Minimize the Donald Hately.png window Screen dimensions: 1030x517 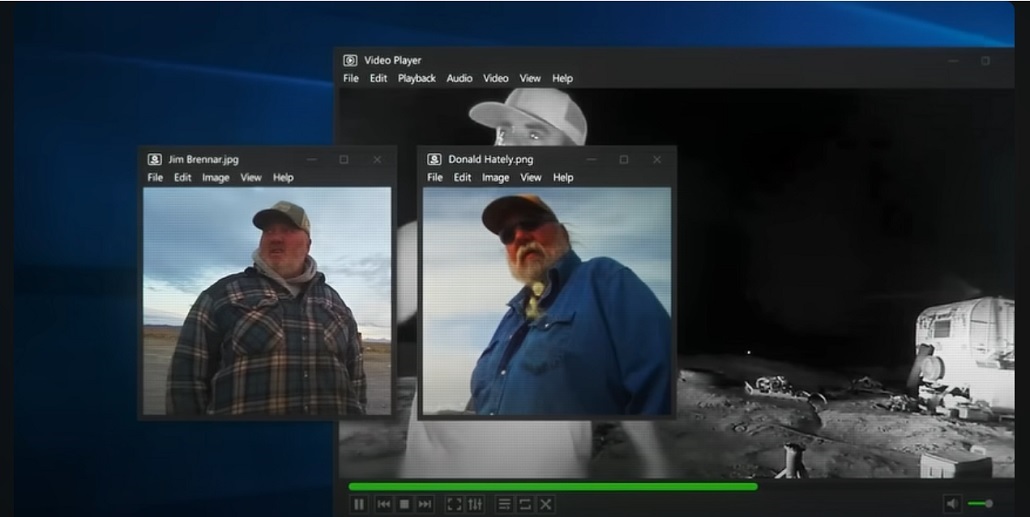tap(591, 160)
